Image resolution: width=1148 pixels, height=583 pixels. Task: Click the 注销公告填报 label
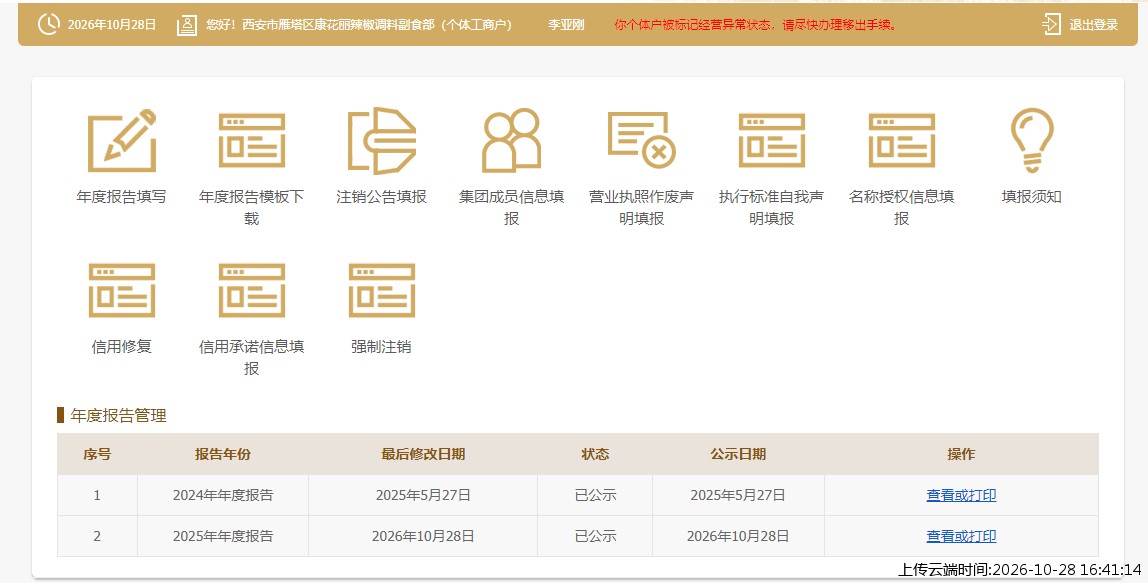click(x=381, y=196)
